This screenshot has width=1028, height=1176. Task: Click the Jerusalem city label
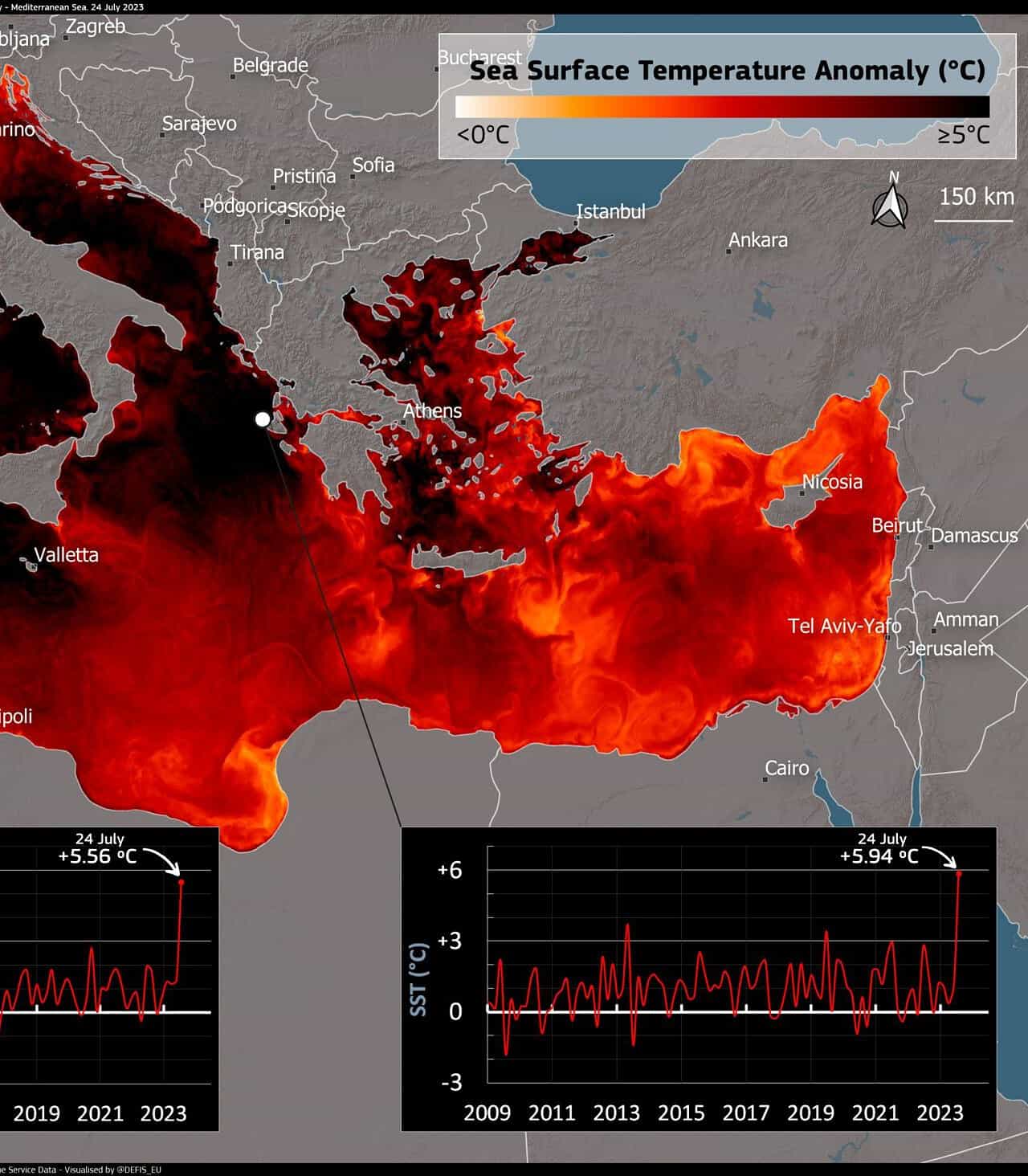[x=950, y=648]
